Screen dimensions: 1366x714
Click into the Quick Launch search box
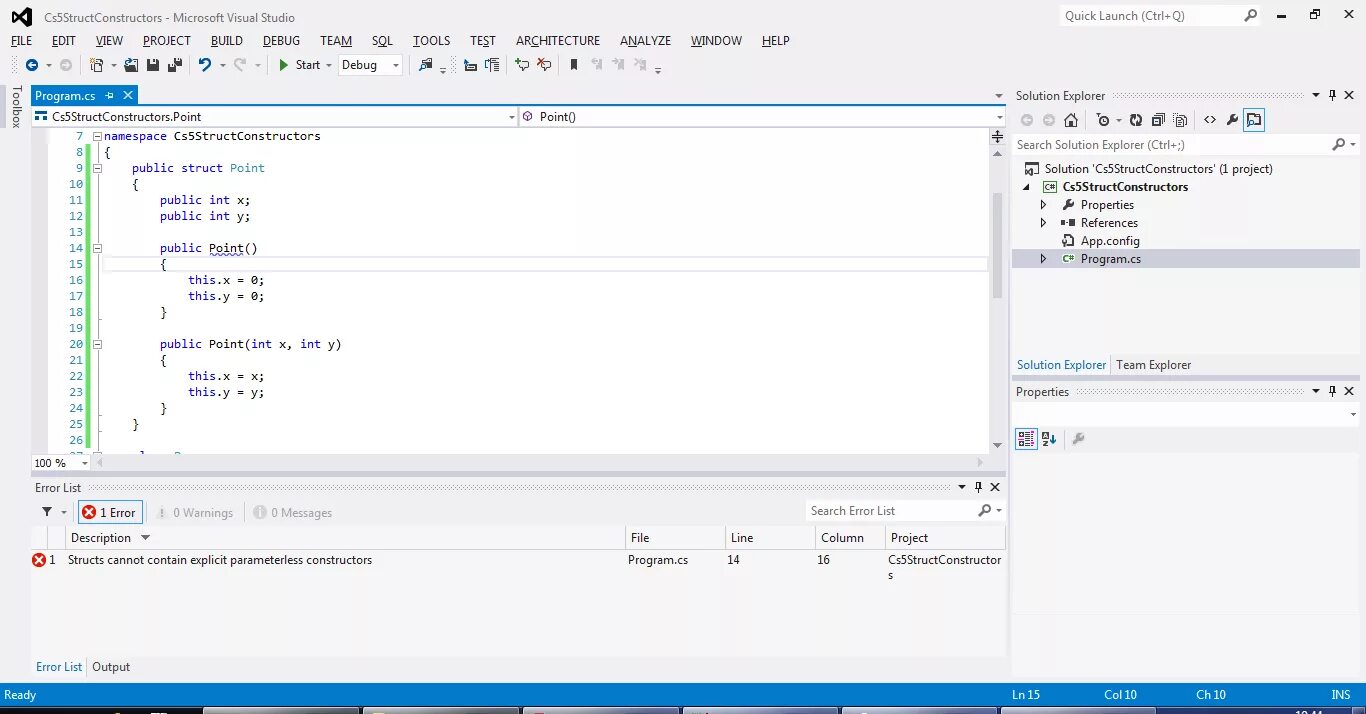1150,16
